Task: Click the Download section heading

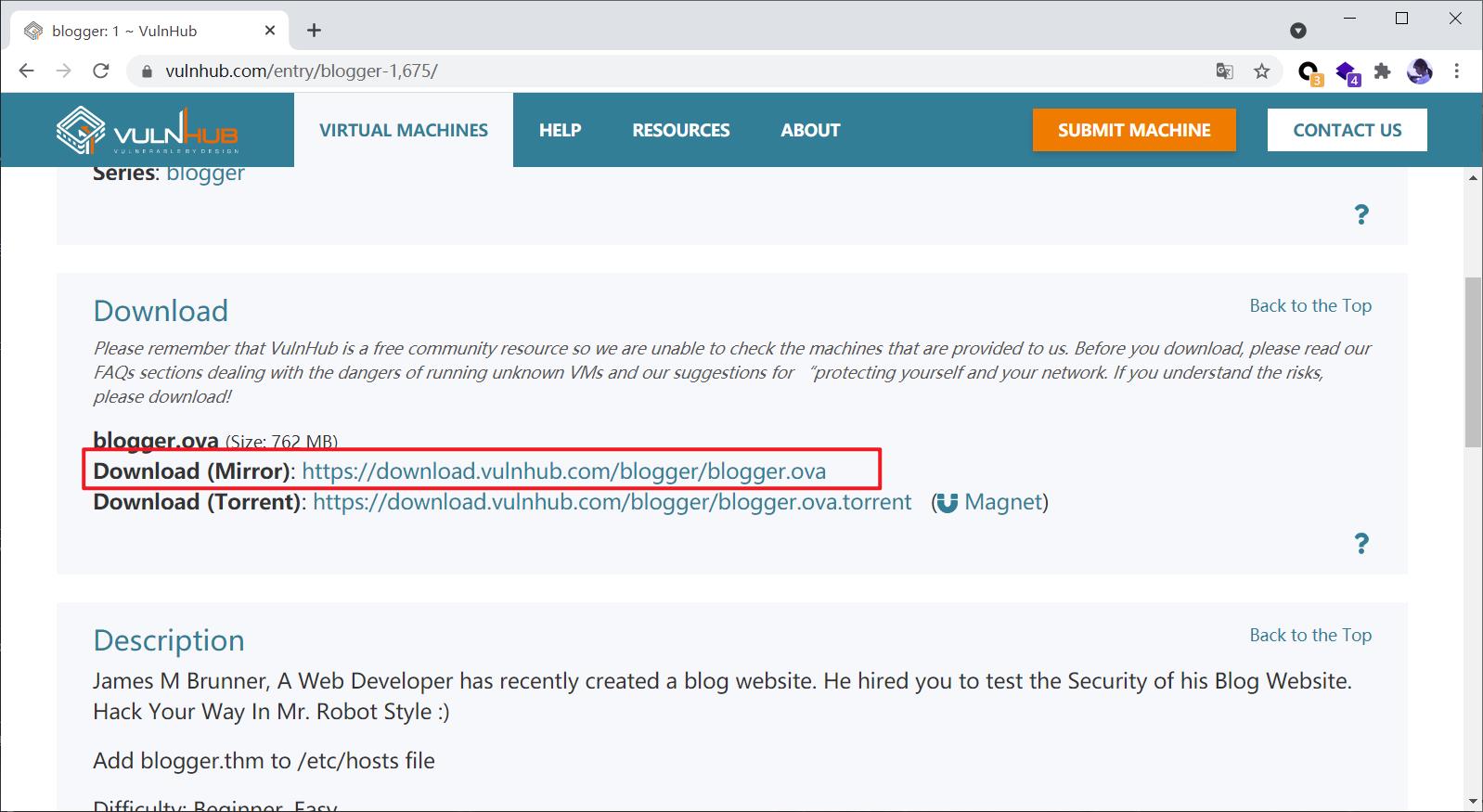Action: (161, 311)
